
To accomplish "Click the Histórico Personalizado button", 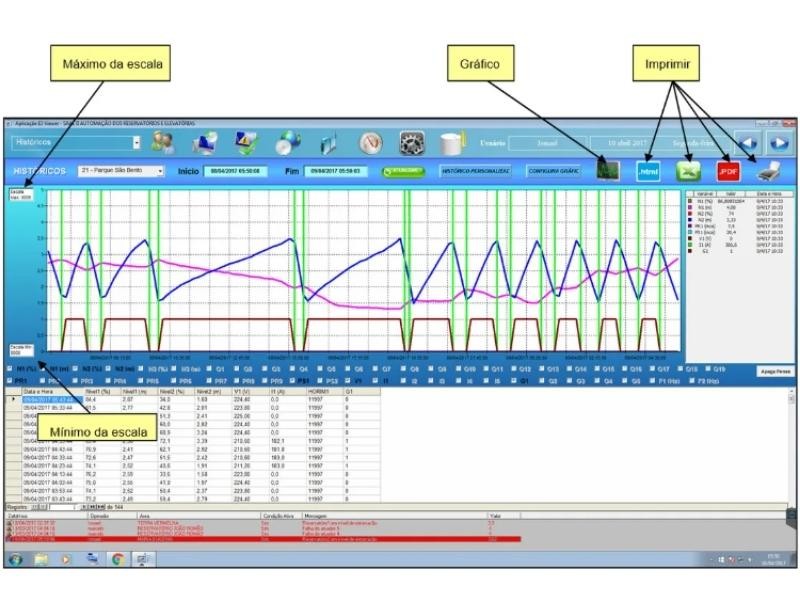I will coord(475,171).
